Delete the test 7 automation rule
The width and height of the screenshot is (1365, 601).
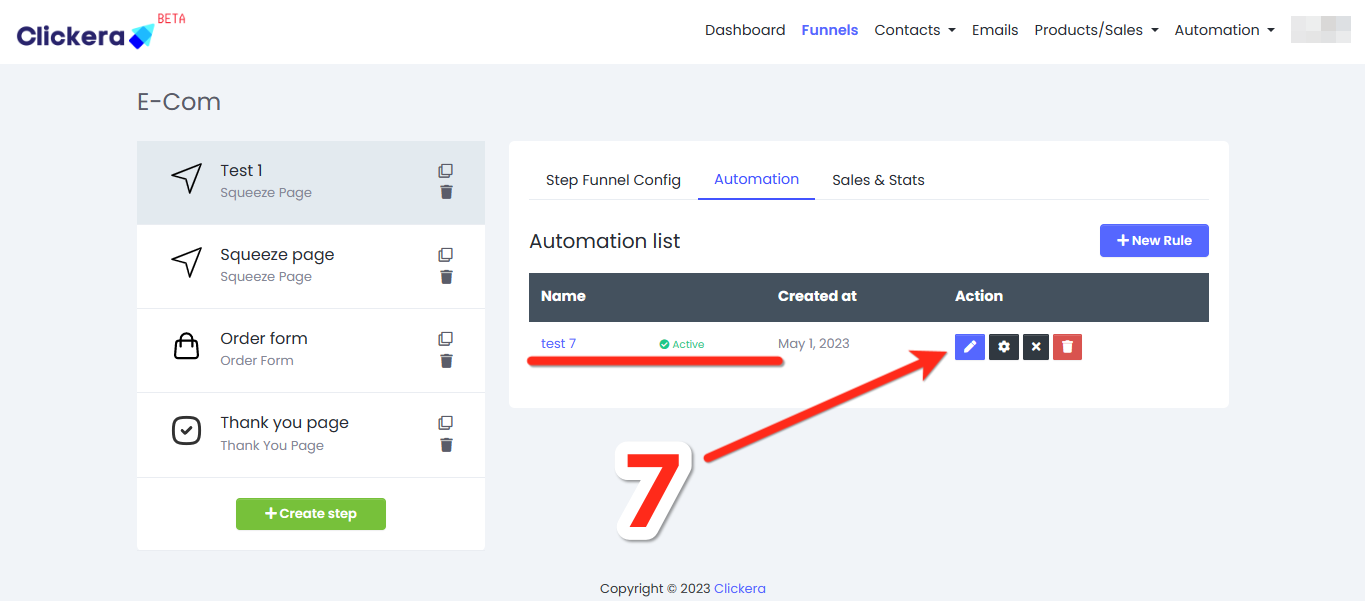click(1067, 347)
